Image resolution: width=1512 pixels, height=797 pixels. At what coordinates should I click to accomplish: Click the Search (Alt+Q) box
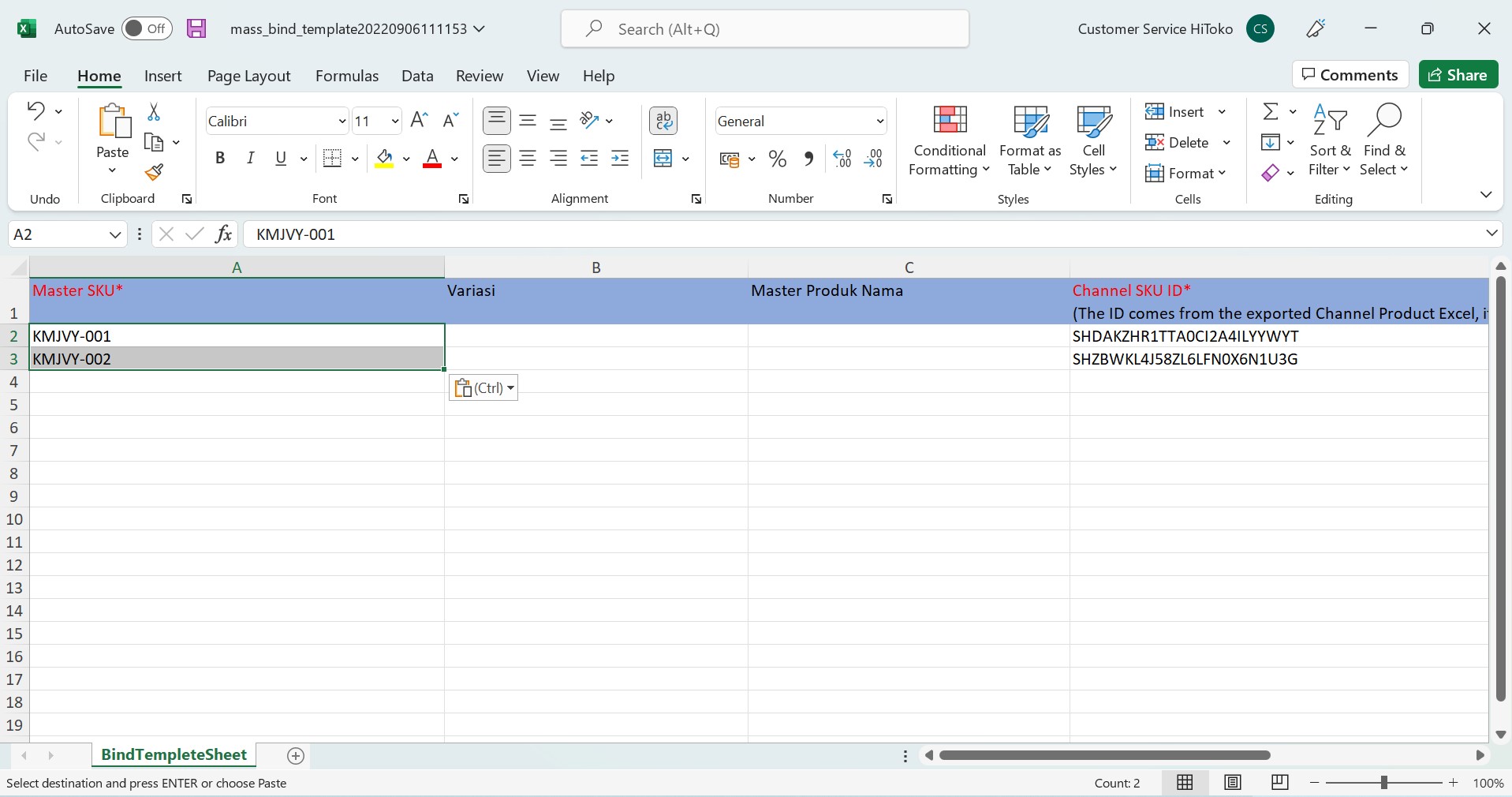tap(765, 29)
